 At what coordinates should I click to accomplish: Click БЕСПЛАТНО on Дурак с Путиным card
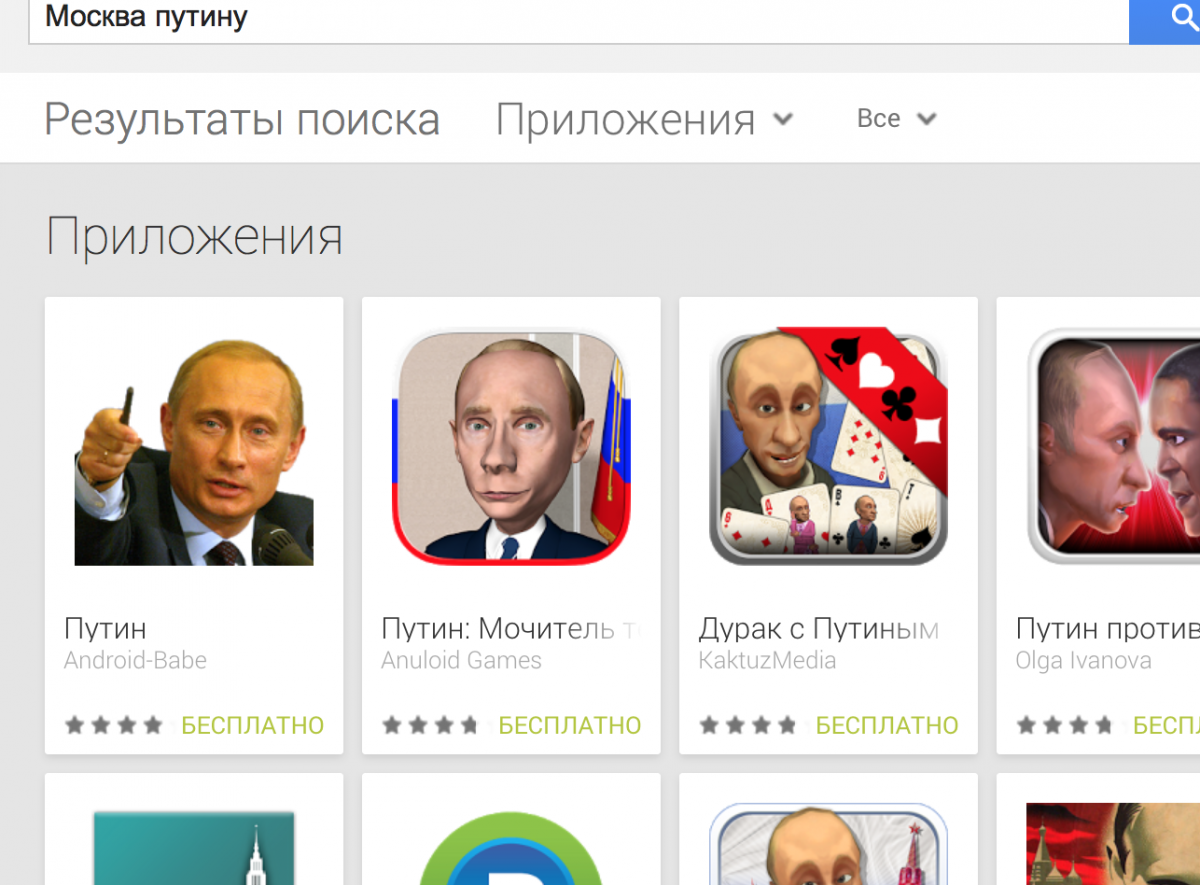pos(887,725)
